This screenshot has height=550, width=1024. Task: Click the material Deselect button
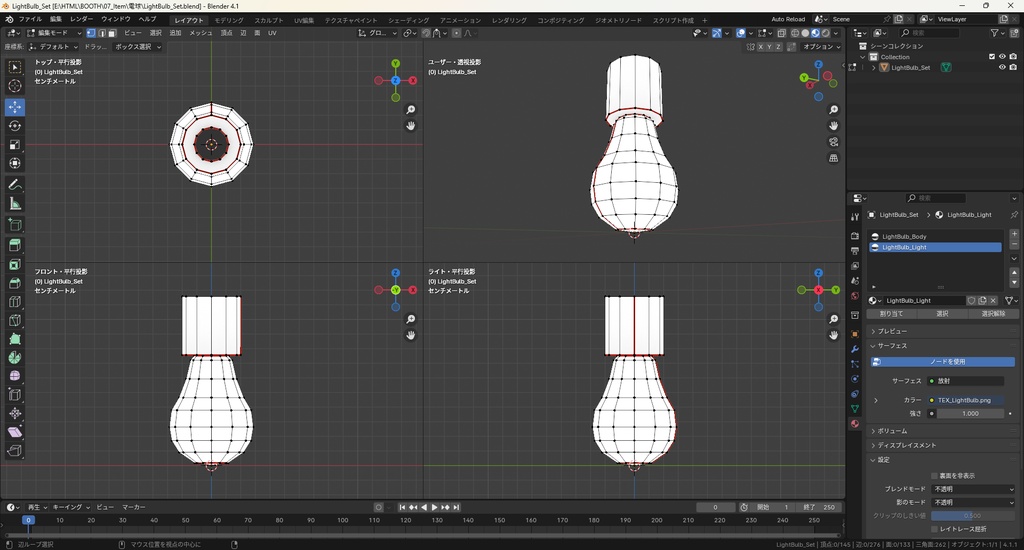coord(993,314)
